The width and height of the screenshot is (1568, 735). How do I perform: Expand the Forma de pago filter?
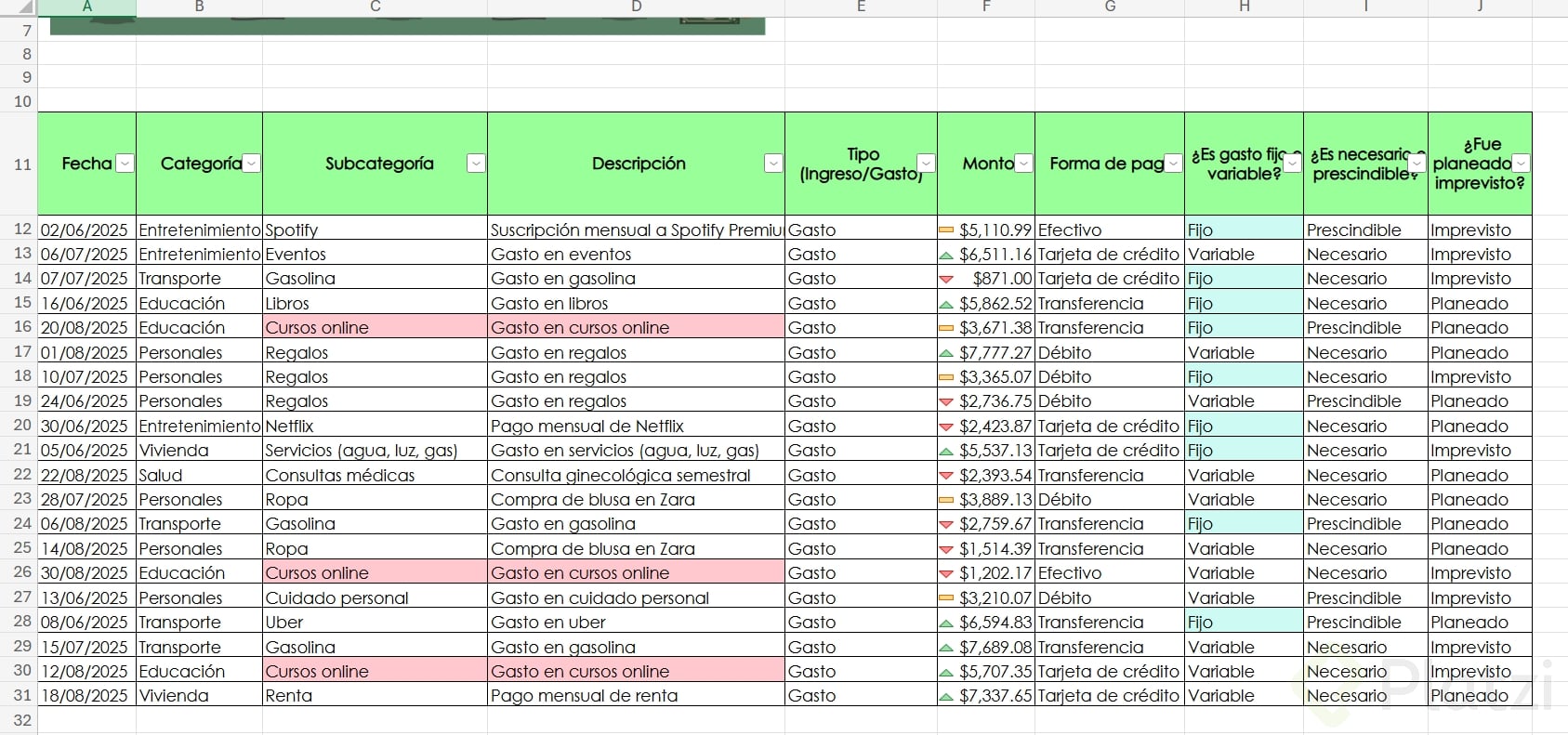click(x=1174, y=164)
